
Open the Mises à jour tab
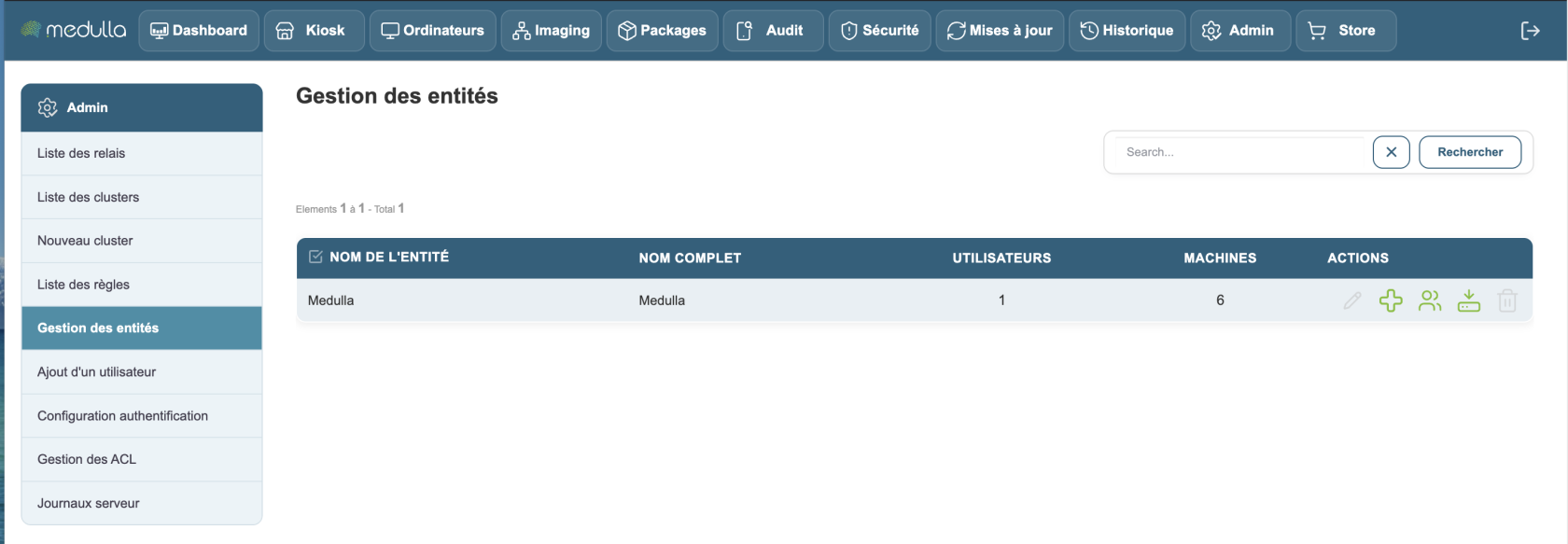(x=1000, y=31)
